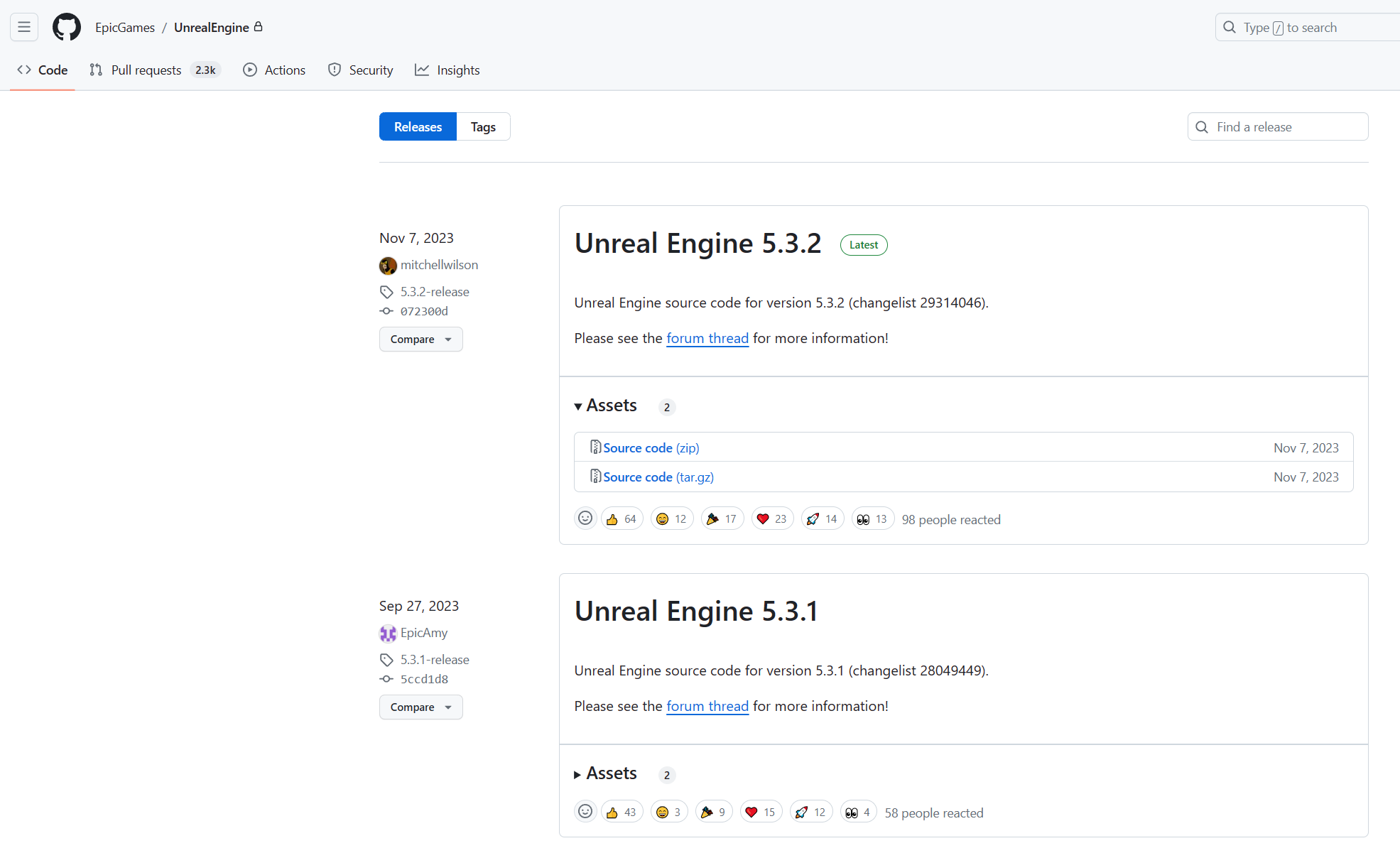Click the 98 people reacted text
This screenshot has width=1400, height=853.
951,520
